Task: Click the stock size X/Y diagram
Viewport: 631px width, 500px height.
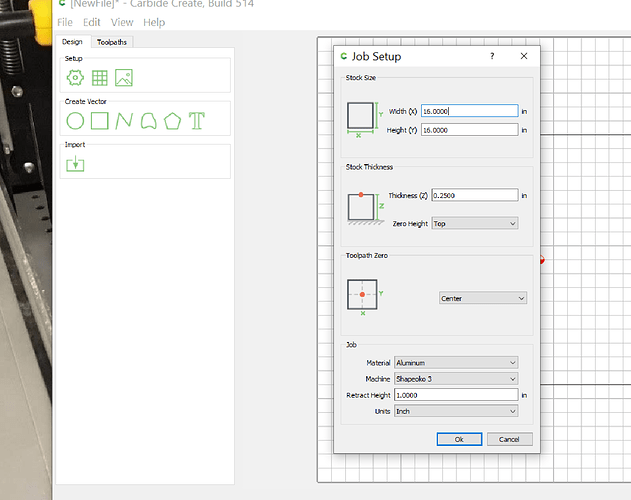Action: (x=364, y=120)
